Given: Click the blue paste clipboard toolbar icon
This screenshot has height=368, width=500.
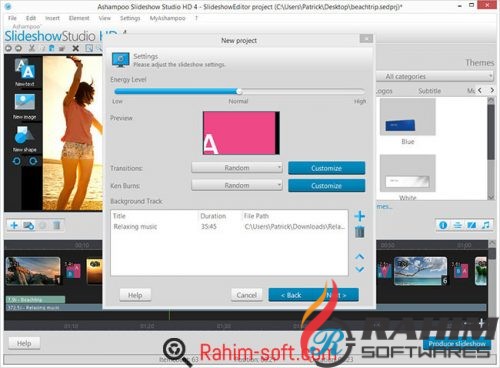Looking at the screenshot, I should tap(52, 48).
